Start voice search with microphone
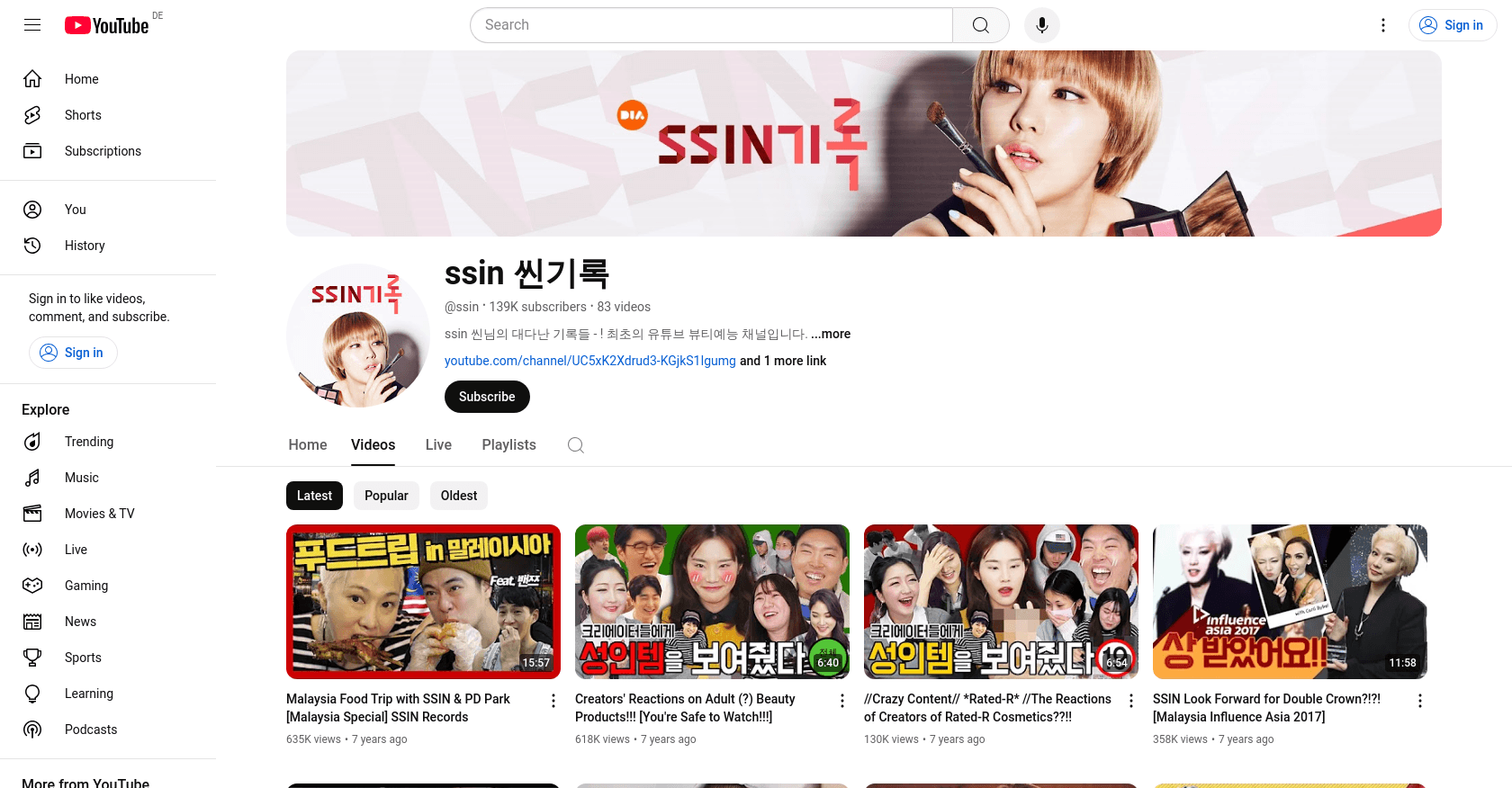The height and width of the screenshot is (788, 1512). [x=1041, y=25]
